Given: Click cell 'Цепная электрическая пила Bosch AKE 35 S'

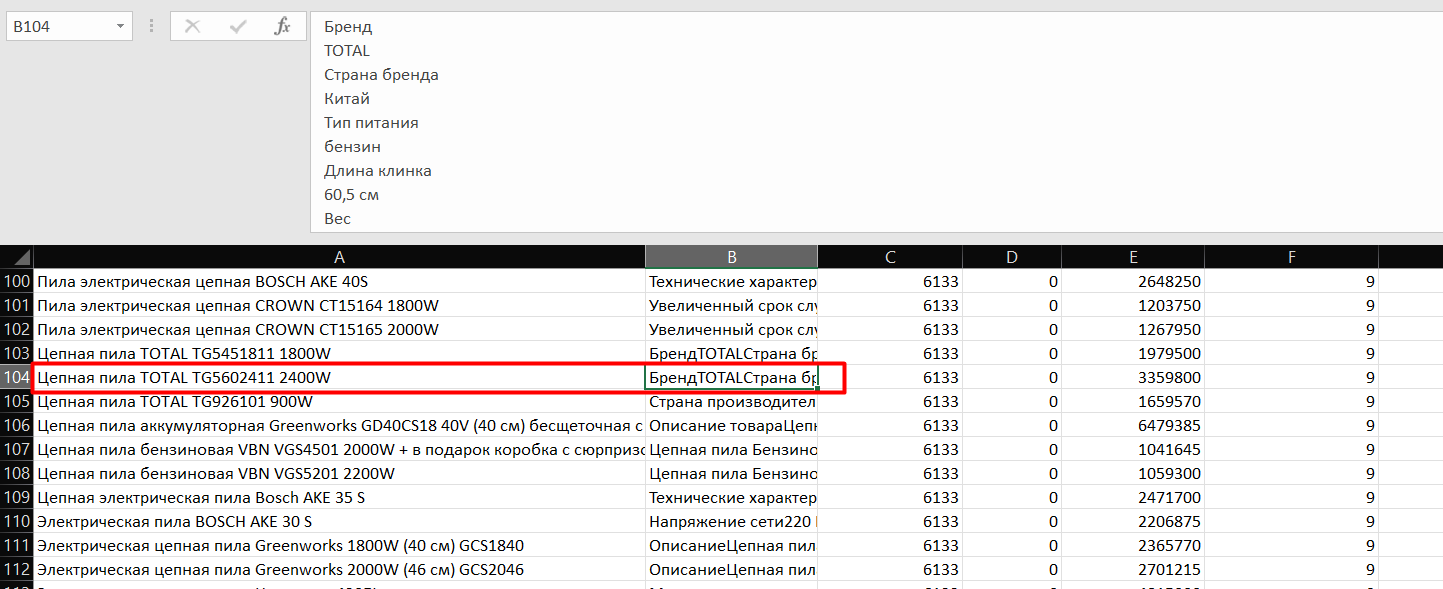Looking at the screenshot, I should pyautogui.click(x=339, y=497).
